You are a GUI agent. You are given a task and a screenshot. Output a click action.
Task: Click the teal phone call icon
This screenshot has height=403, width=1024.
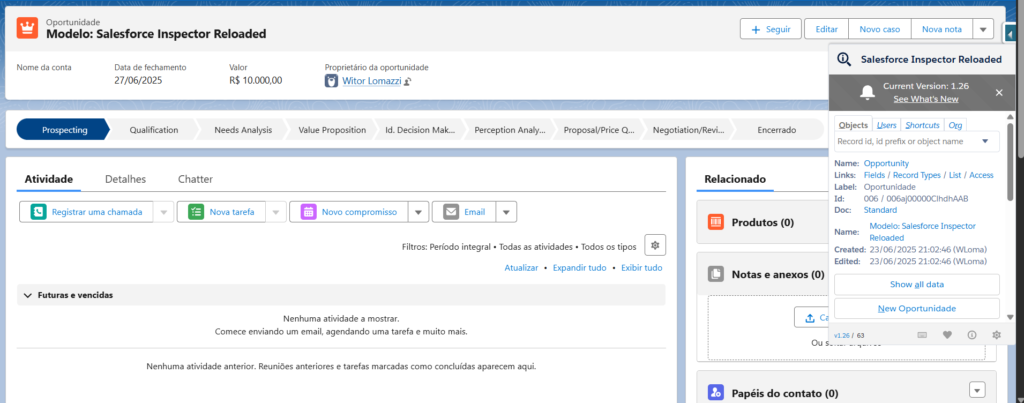tap(39, 212)
